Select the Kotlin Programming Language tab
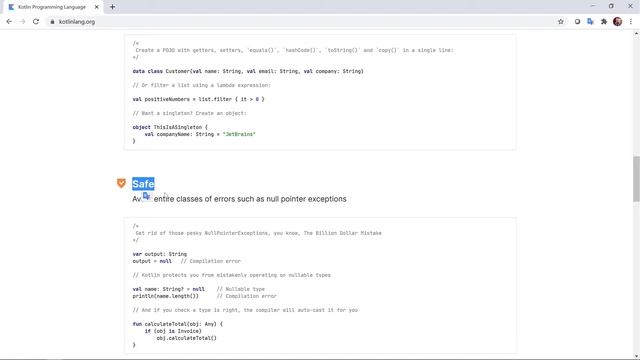The image size is (640, 360). click(53, 7)
